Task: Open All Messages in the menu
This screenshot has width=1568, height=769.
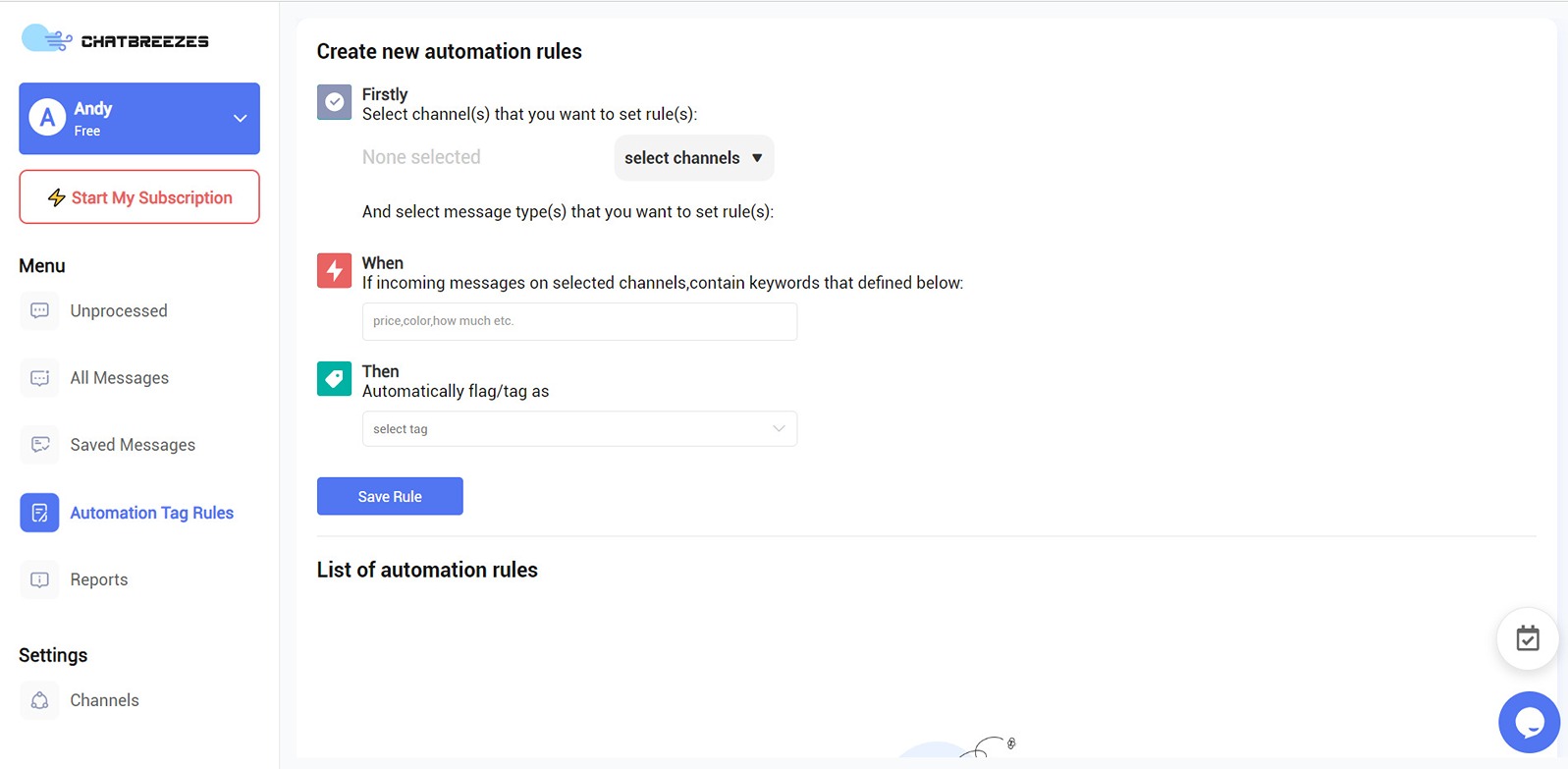Action: [x=120, y=378]
